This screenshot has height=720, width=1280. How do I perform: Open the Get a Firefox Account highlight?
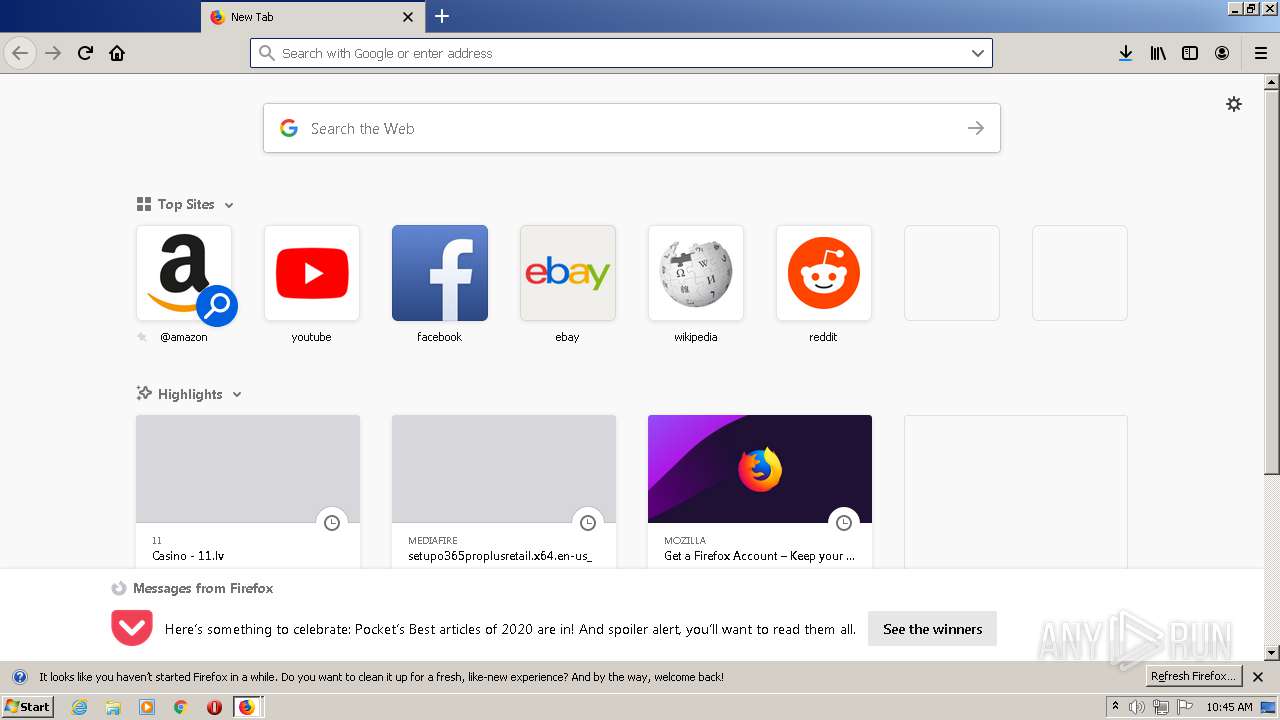[760, 491]
